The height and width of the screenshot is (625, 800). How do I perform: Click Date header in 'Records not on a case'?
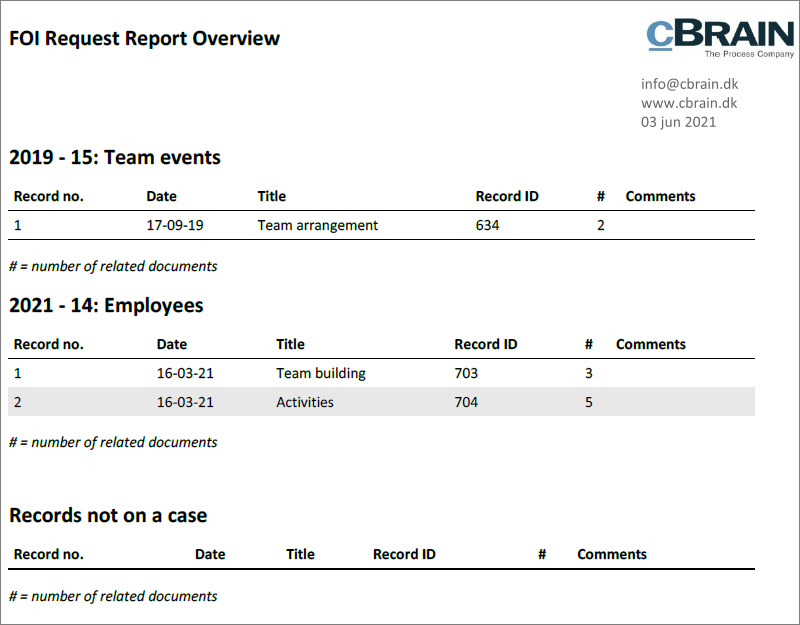pyautogui.click(x=210, y=555)
